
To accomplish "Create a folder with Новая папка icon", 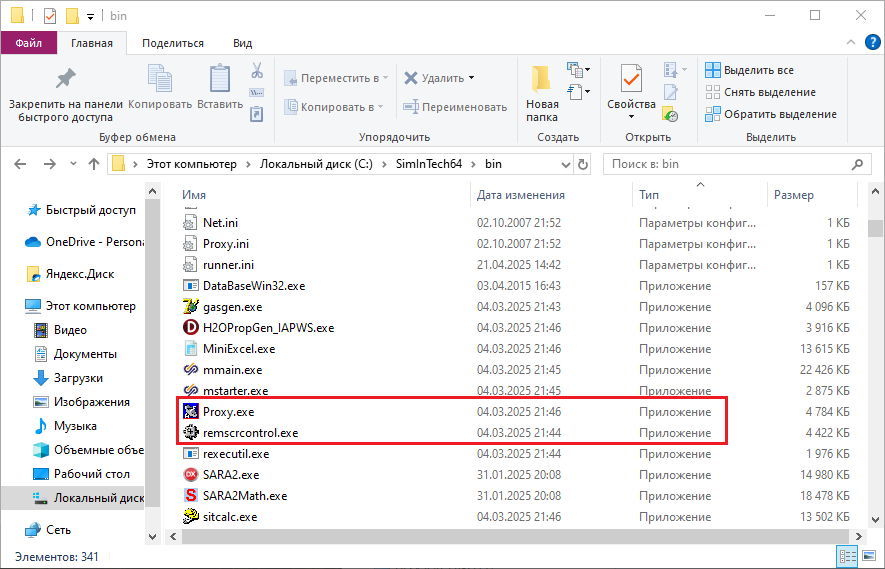I will coord(541,80).
